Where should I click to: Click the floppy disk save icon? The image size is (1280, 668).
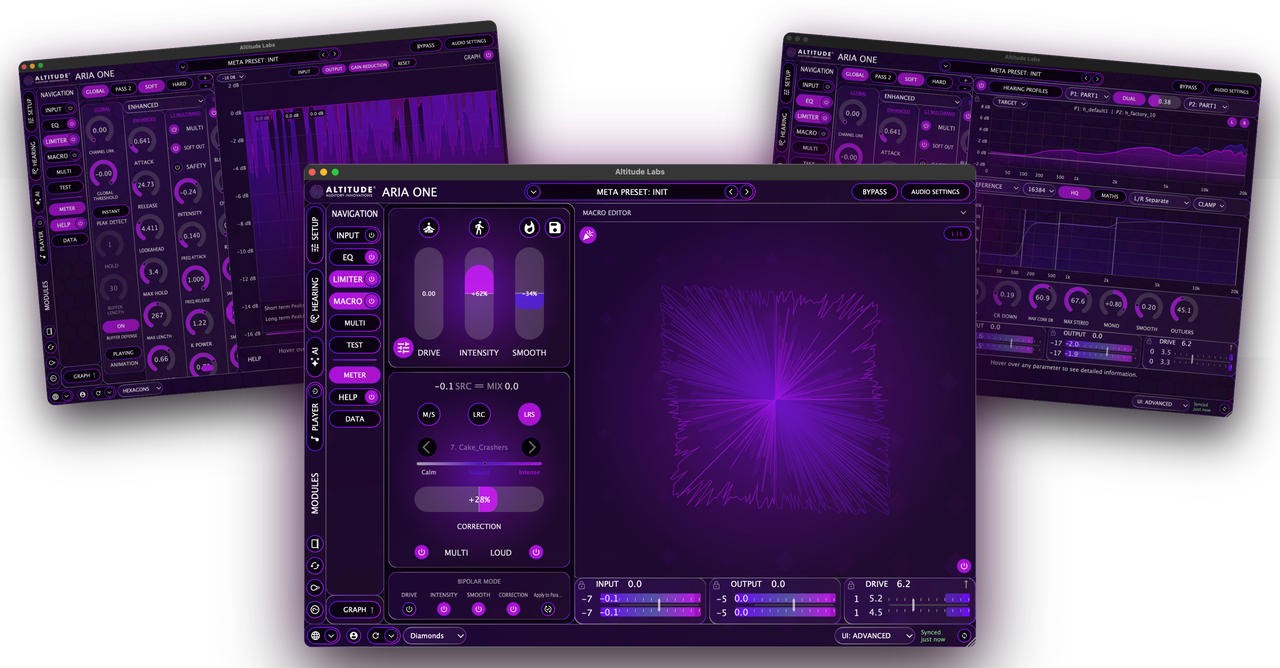point(555,228)
